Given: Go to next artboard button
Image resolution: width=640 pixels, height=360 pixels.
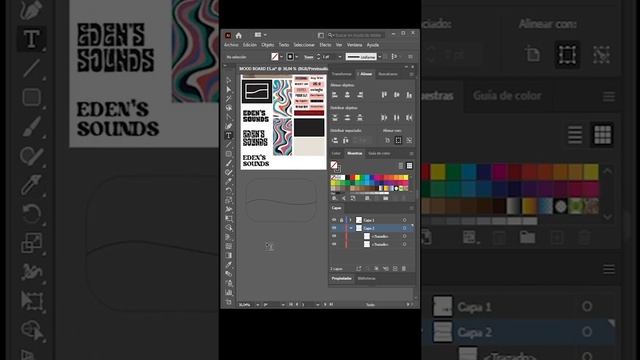Looking at the screenshot, I should (325, 304).
